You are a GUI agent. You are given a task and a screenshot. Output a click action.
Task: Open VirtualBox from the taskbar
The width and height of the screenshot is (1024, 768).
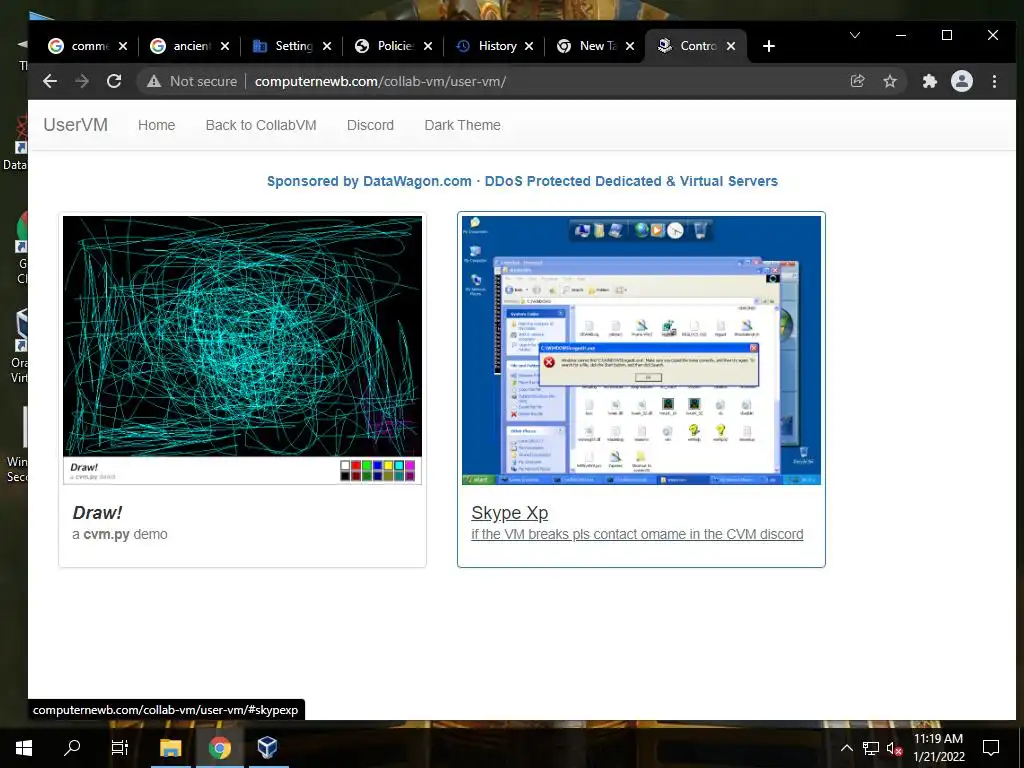(268, 748)
